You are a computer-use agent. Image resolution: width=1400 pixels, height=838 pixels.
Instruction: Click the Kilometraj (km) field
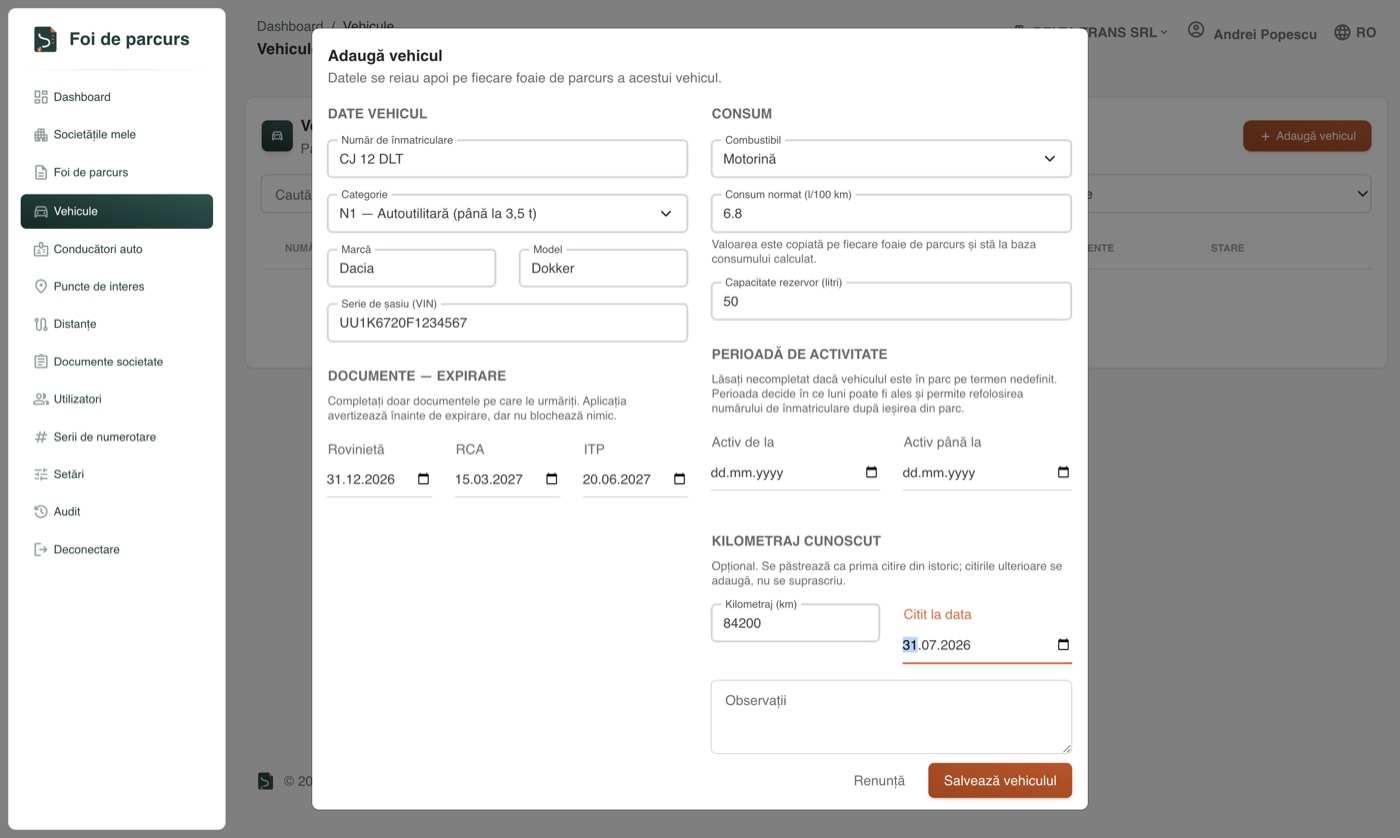(x=795, y=623)
